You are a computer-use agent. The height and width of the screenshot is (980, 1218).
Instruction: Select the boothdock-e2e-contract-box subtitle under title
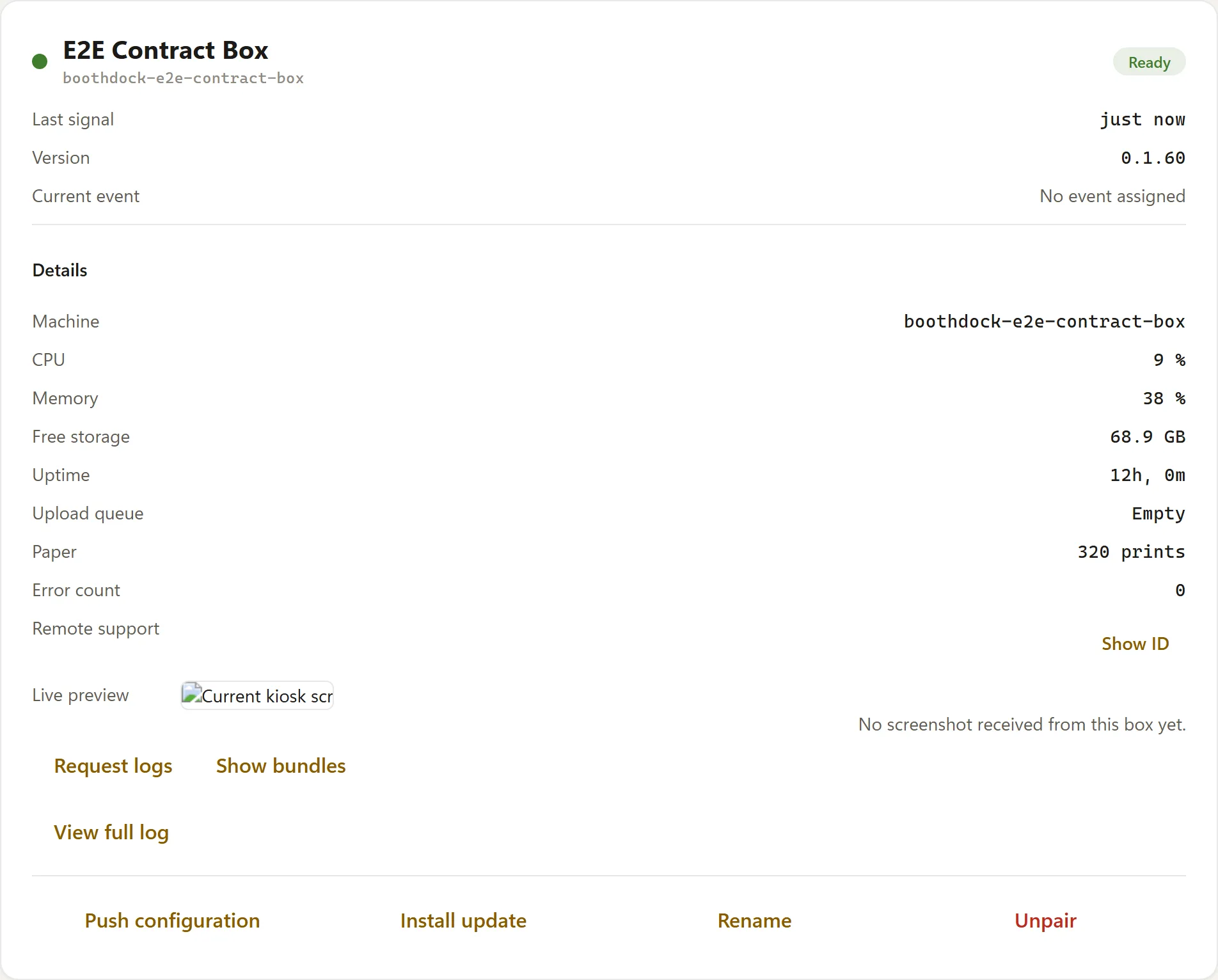point(183,78)
